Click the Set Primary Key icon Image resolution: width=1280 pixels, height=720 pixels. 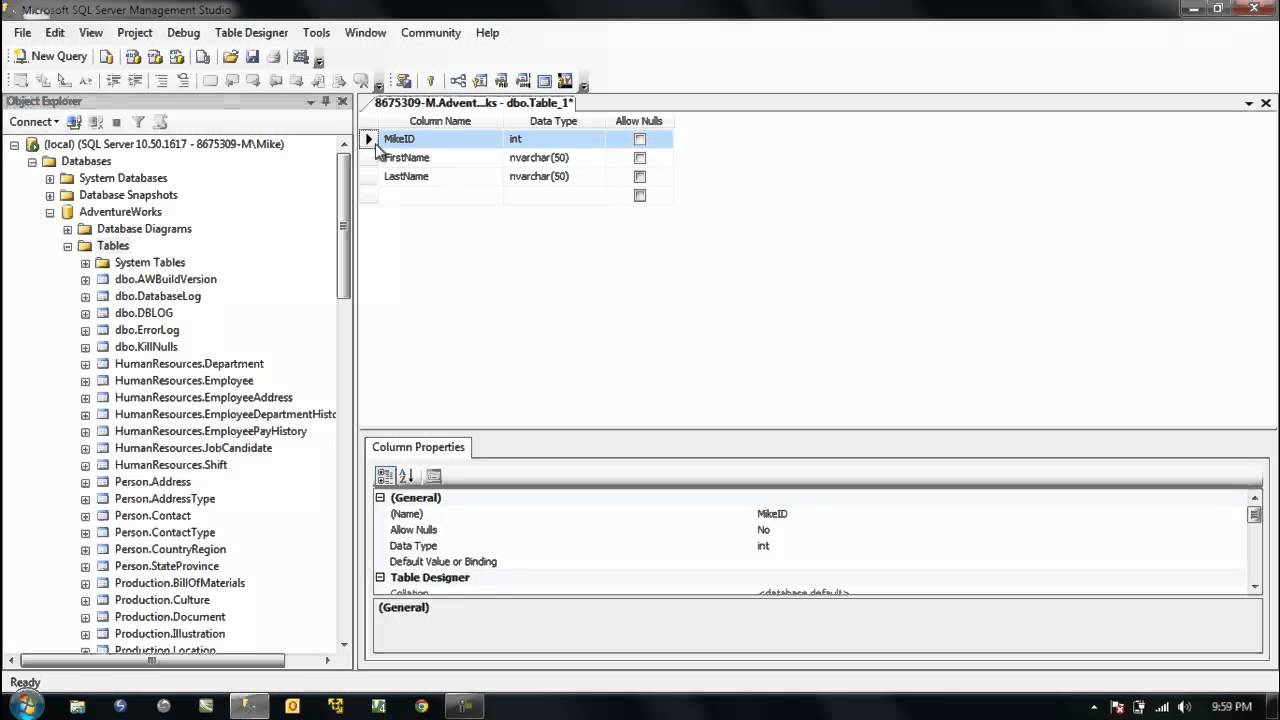click(431, 81)
